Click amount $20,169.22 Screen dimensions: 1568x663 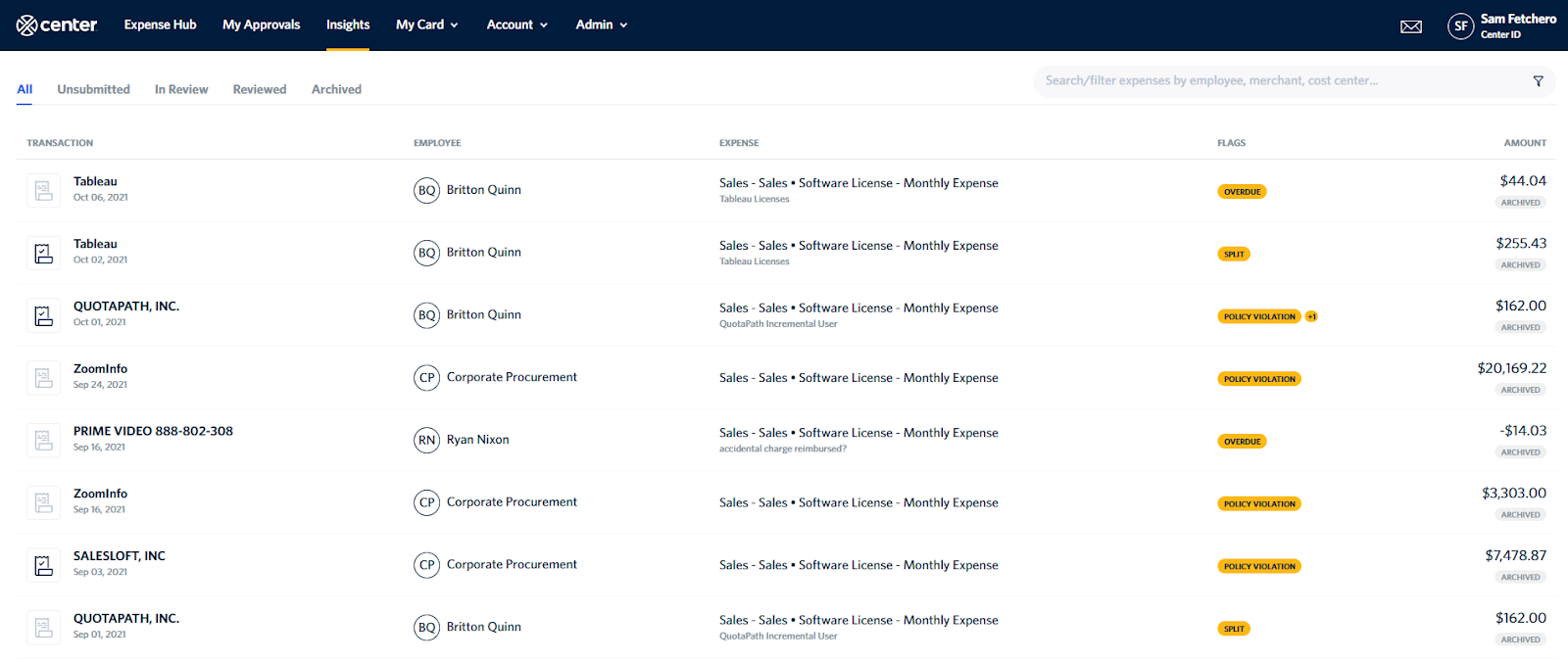tap(1512, 368)
